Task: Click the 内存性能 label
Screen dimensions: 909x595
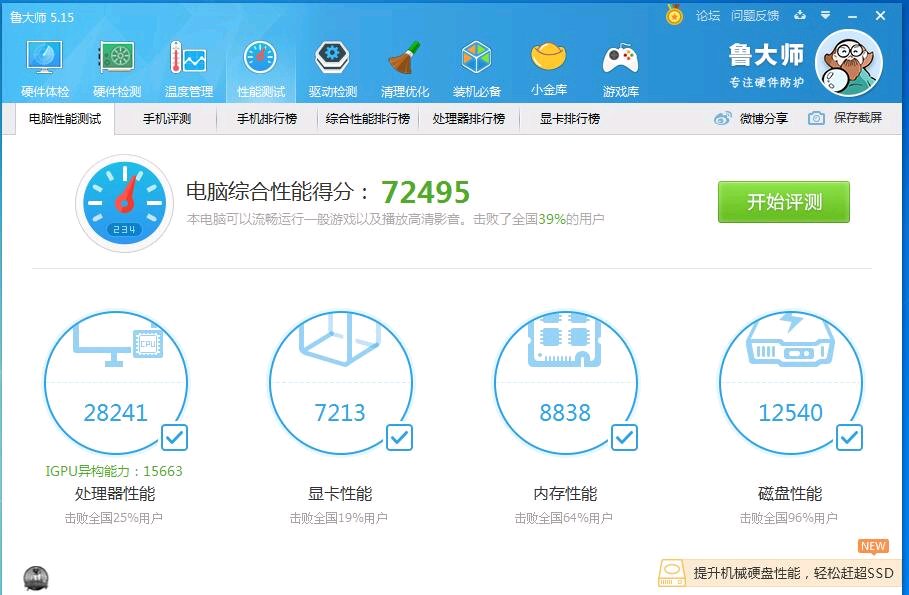Action: [565, 494]
